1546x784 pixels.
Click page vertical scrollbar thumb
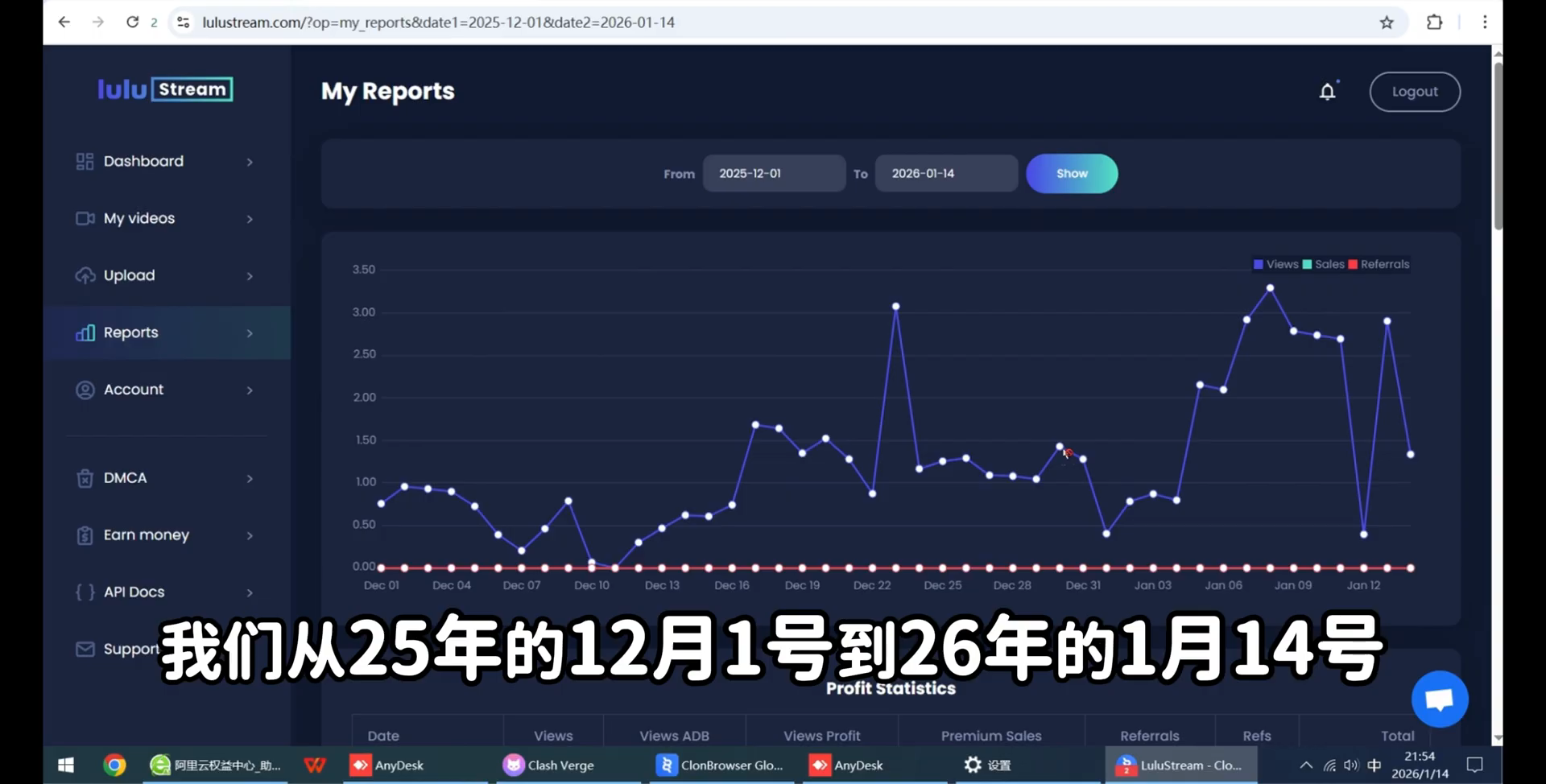[x=1498, y=145]
